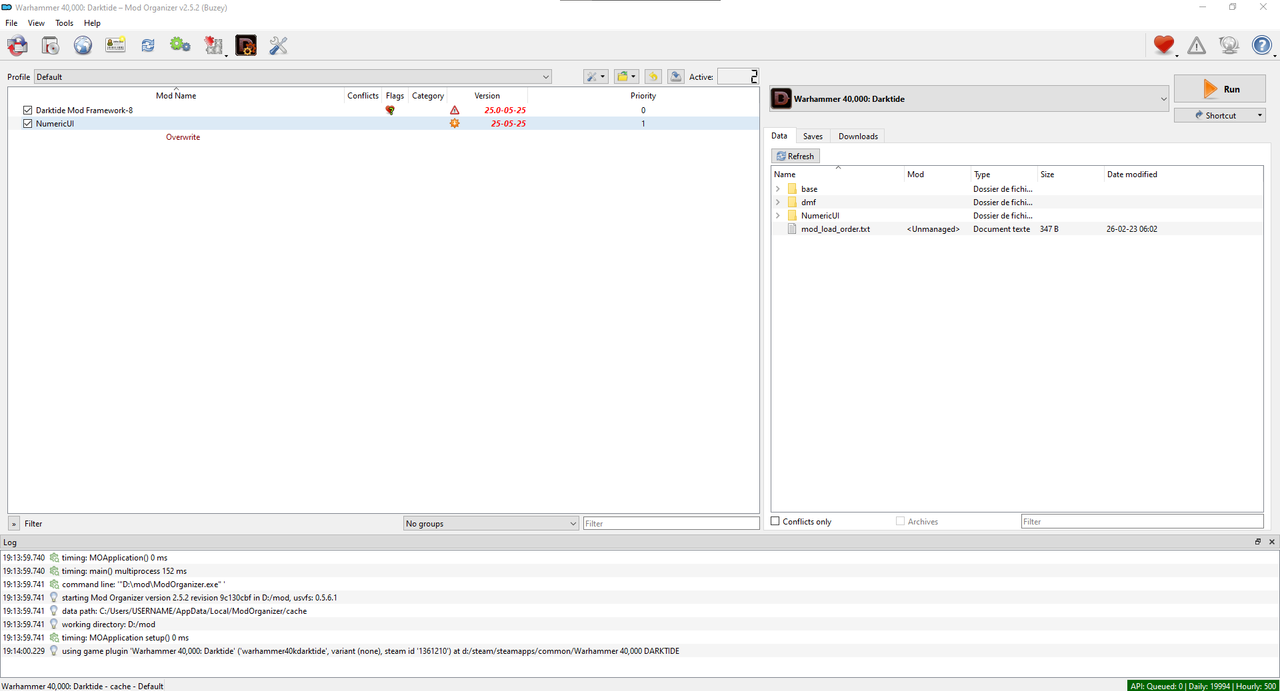This screenshot has width=1280, height=691.
Task: Expand the dmf folder tree node
Action: coord(778,202)
